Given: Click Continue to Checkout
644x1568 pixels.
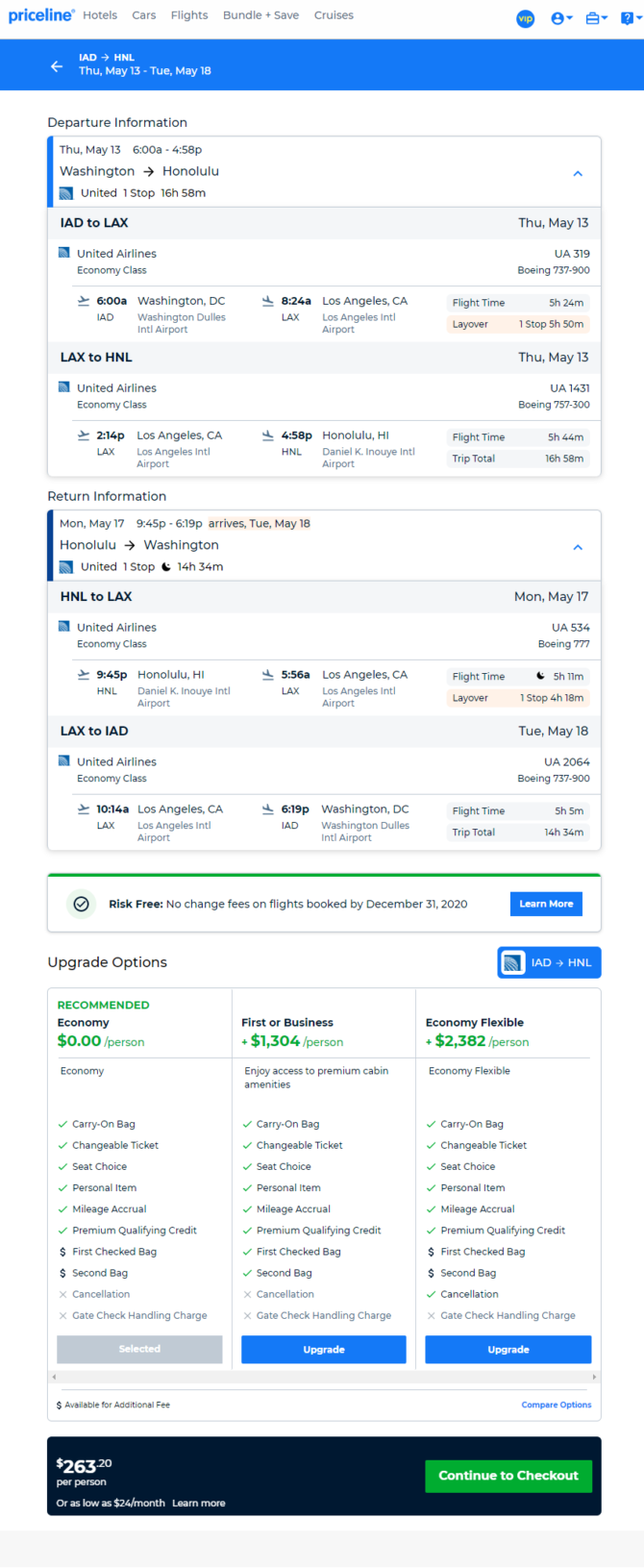Looking at the screenshot, I should click(x=508, y=1476).
